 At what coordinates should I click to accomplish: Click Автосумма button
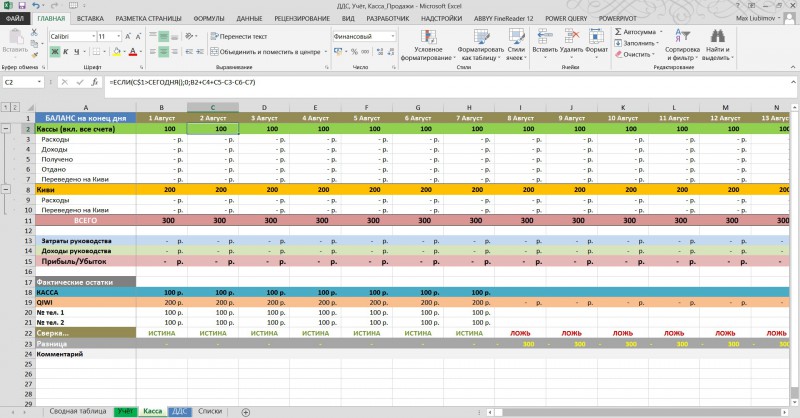point(637,32)
